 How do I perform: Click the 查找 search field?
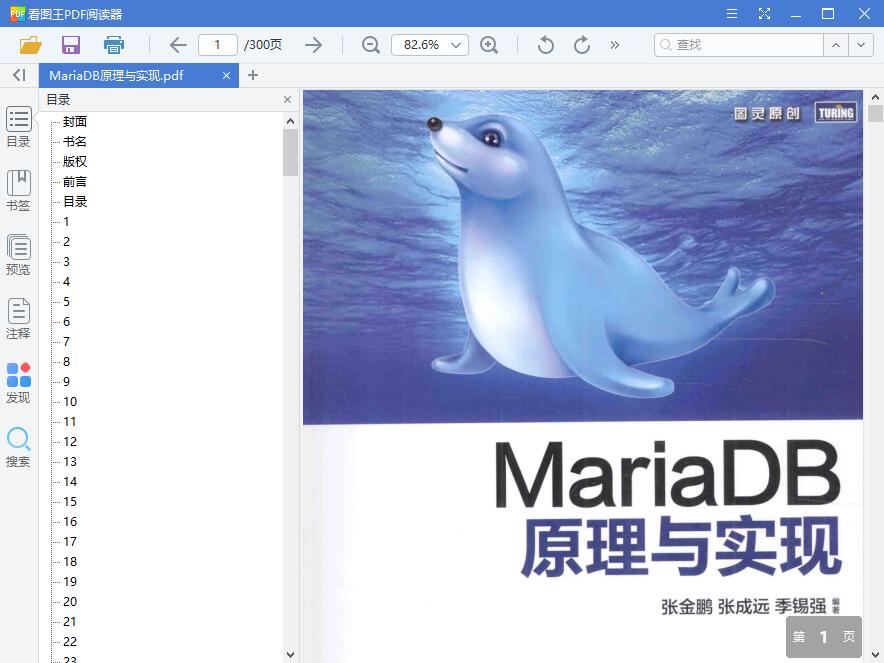[x=739, y=45]
